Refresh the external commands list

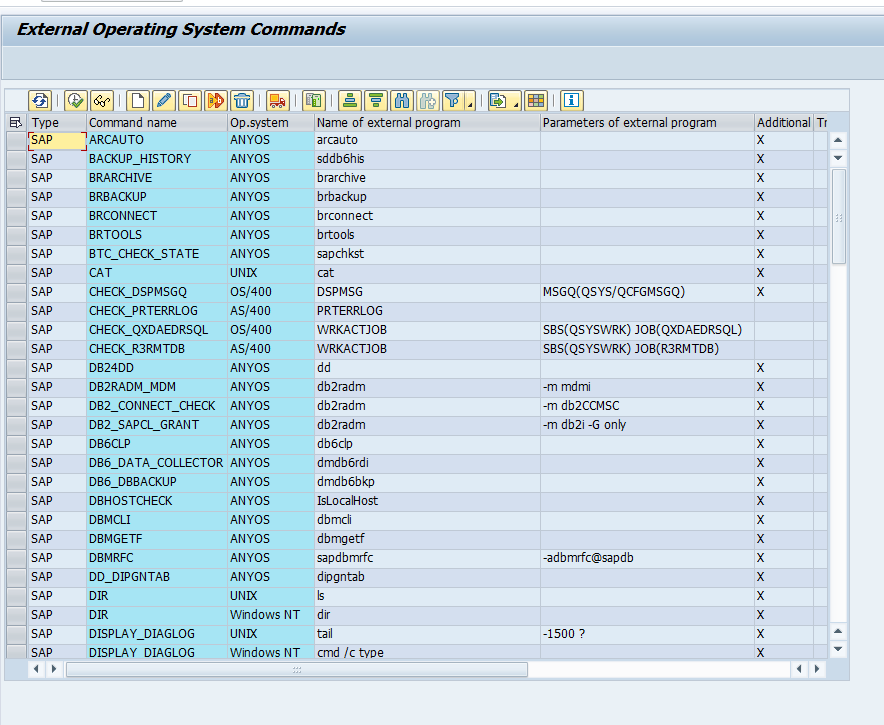(40, 100)
